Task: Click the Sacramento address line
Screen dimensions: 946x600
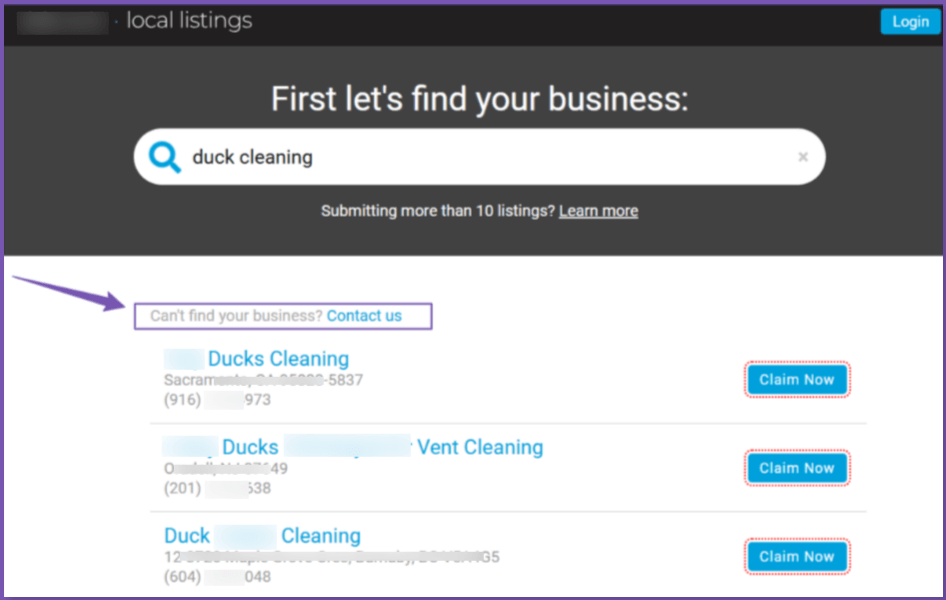Action: tap(263, 380)
